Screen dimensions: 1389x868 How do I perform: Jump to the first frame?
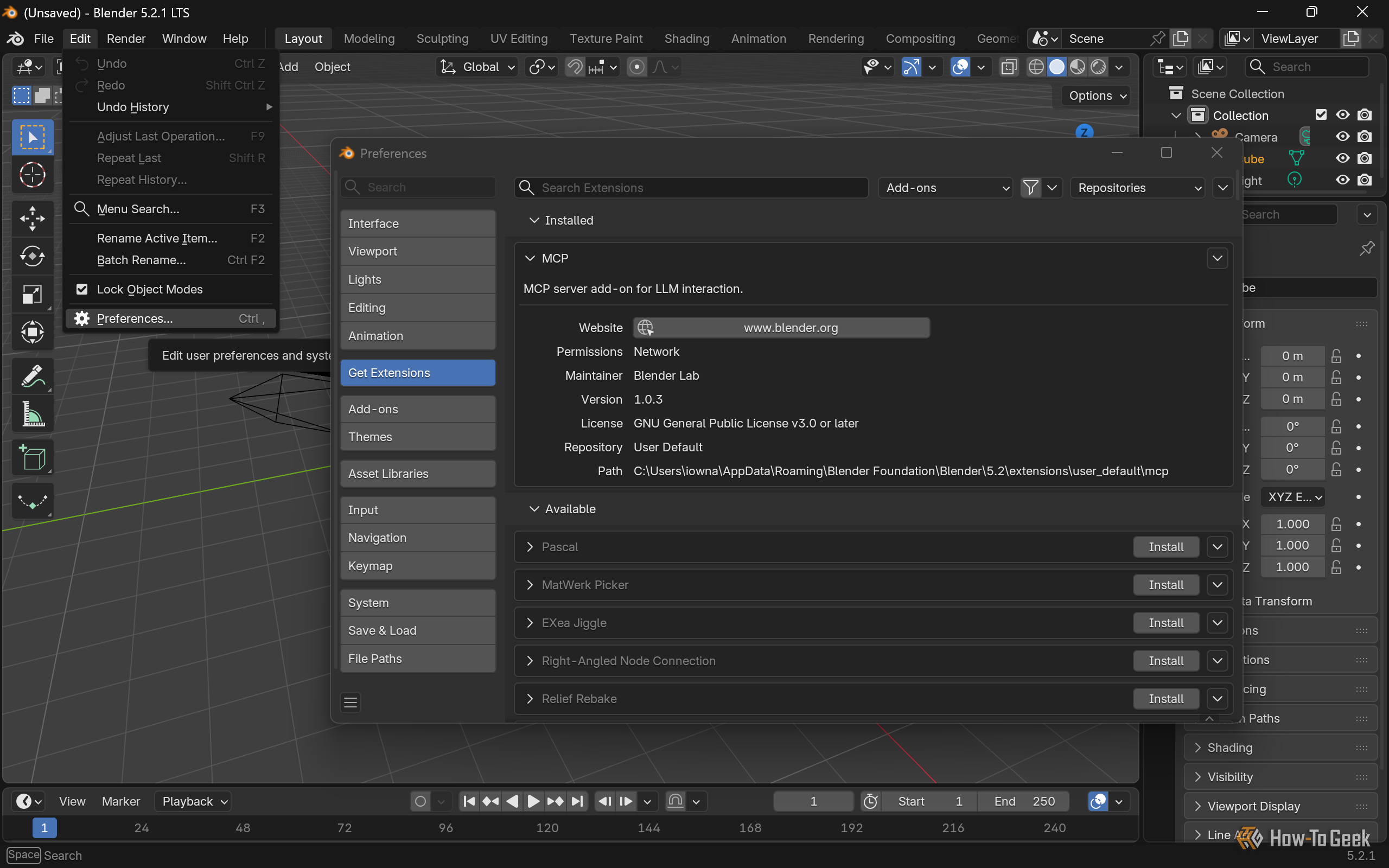(x=469, y=801)
